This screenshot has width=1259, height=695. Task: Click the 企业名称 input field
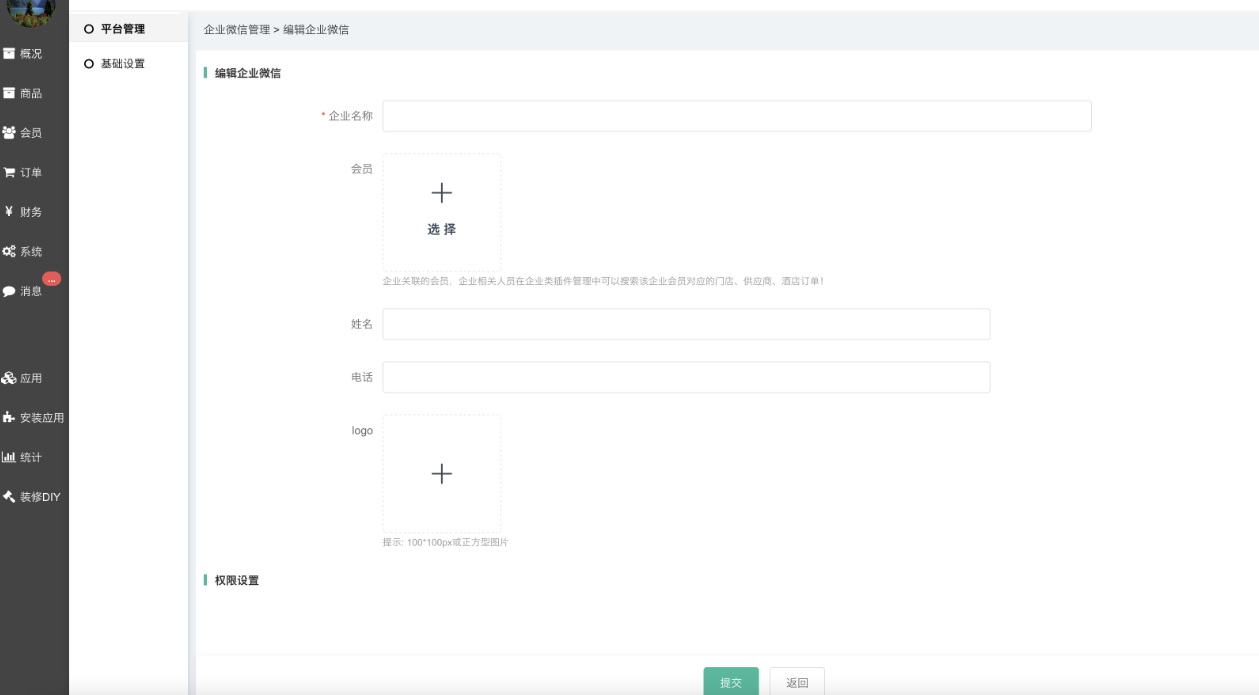pyautogui.click(x=736, y=116)
